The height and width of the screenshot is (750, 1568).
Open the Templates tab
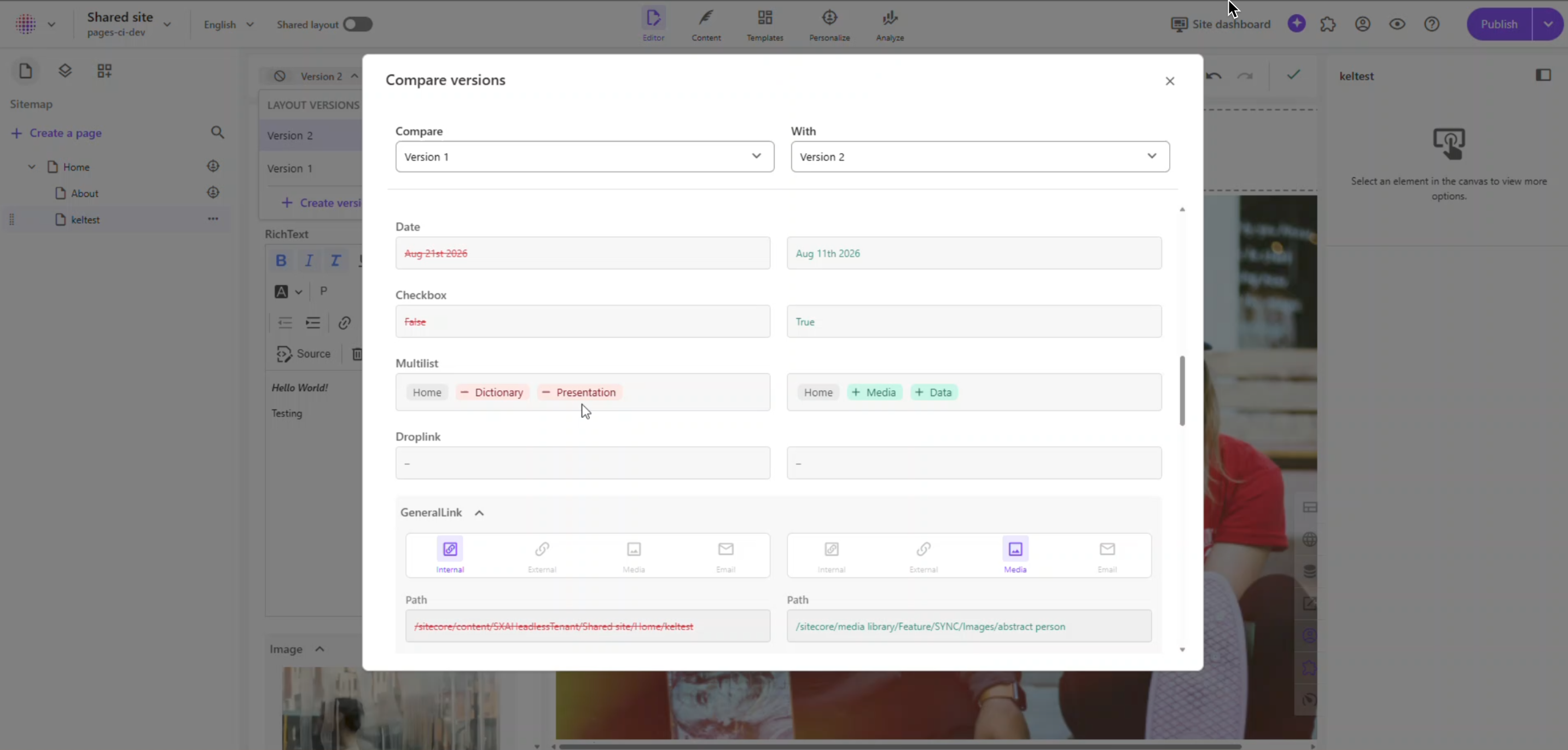coord(764,25)
